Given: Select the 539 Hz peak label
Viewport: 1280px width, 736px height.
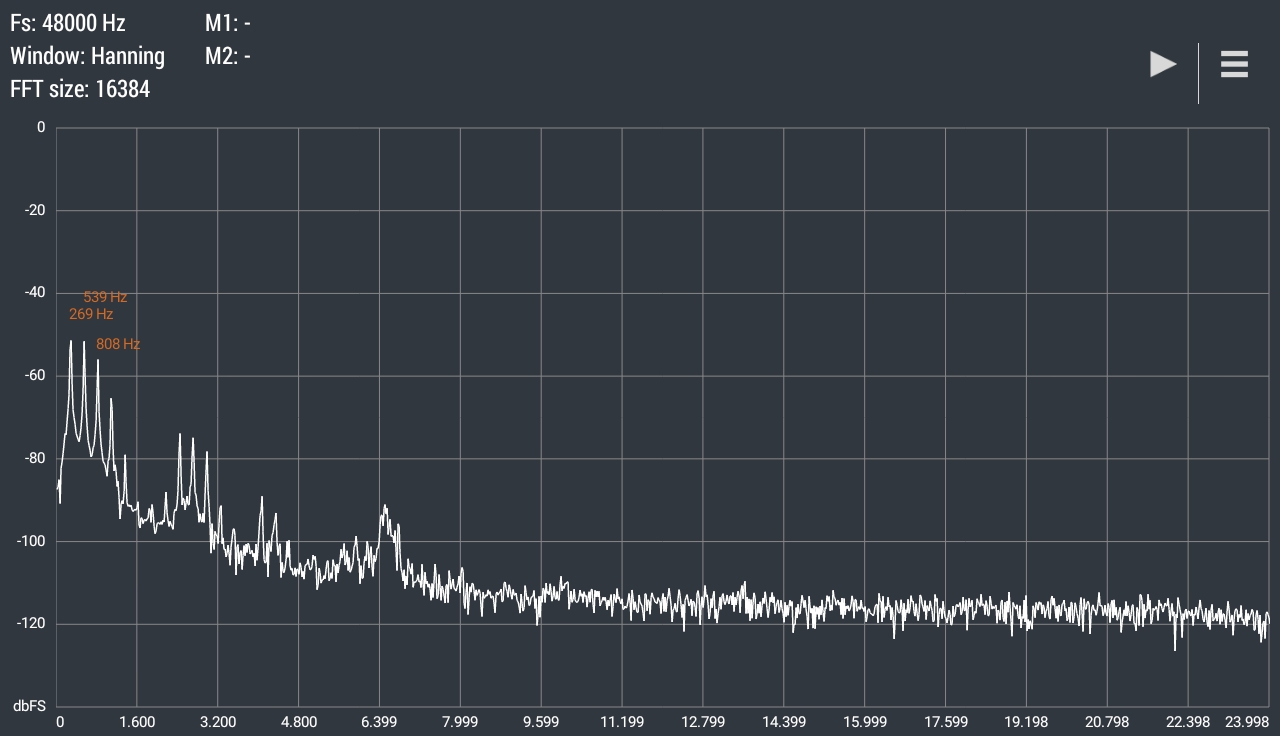Looking at the screenshot, I should click(105, 297).
